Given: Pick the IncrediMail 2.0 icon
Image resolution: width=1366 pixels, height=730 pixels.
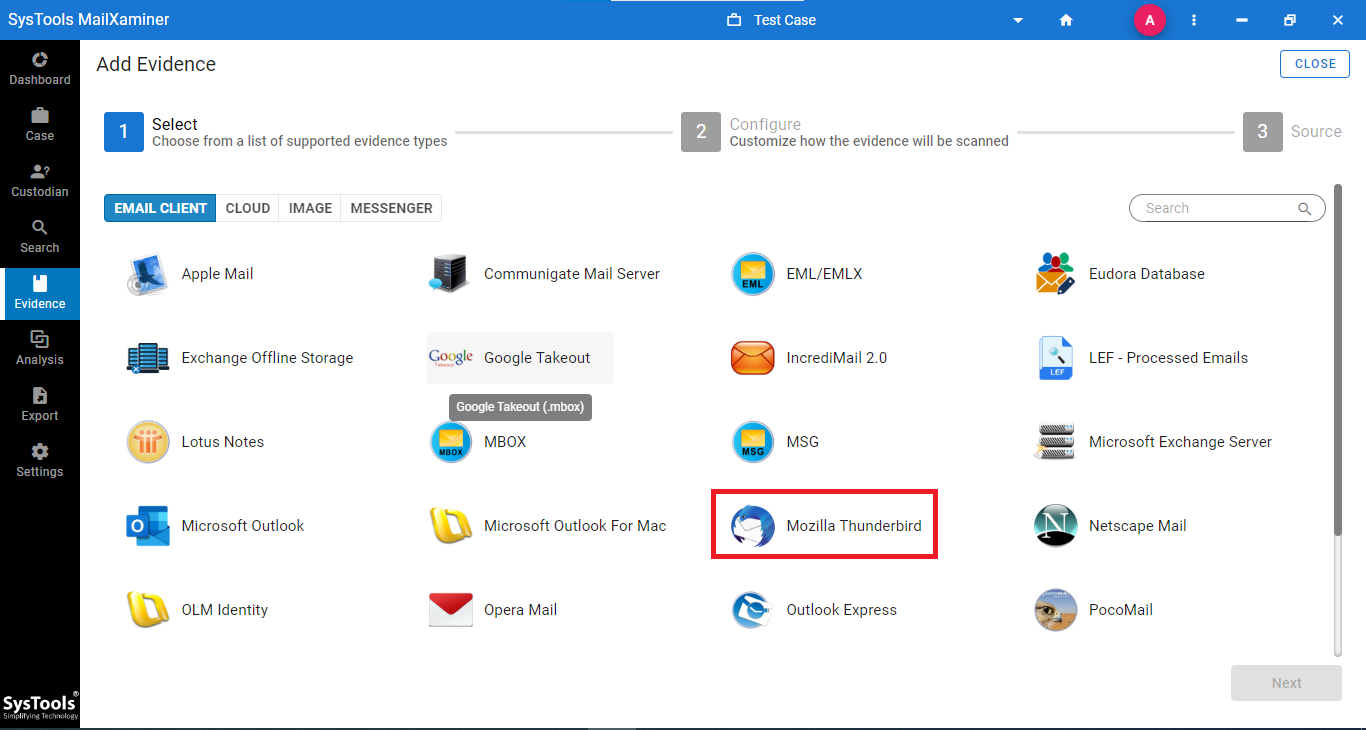Looking at the screenshot, I should point(753,358).
